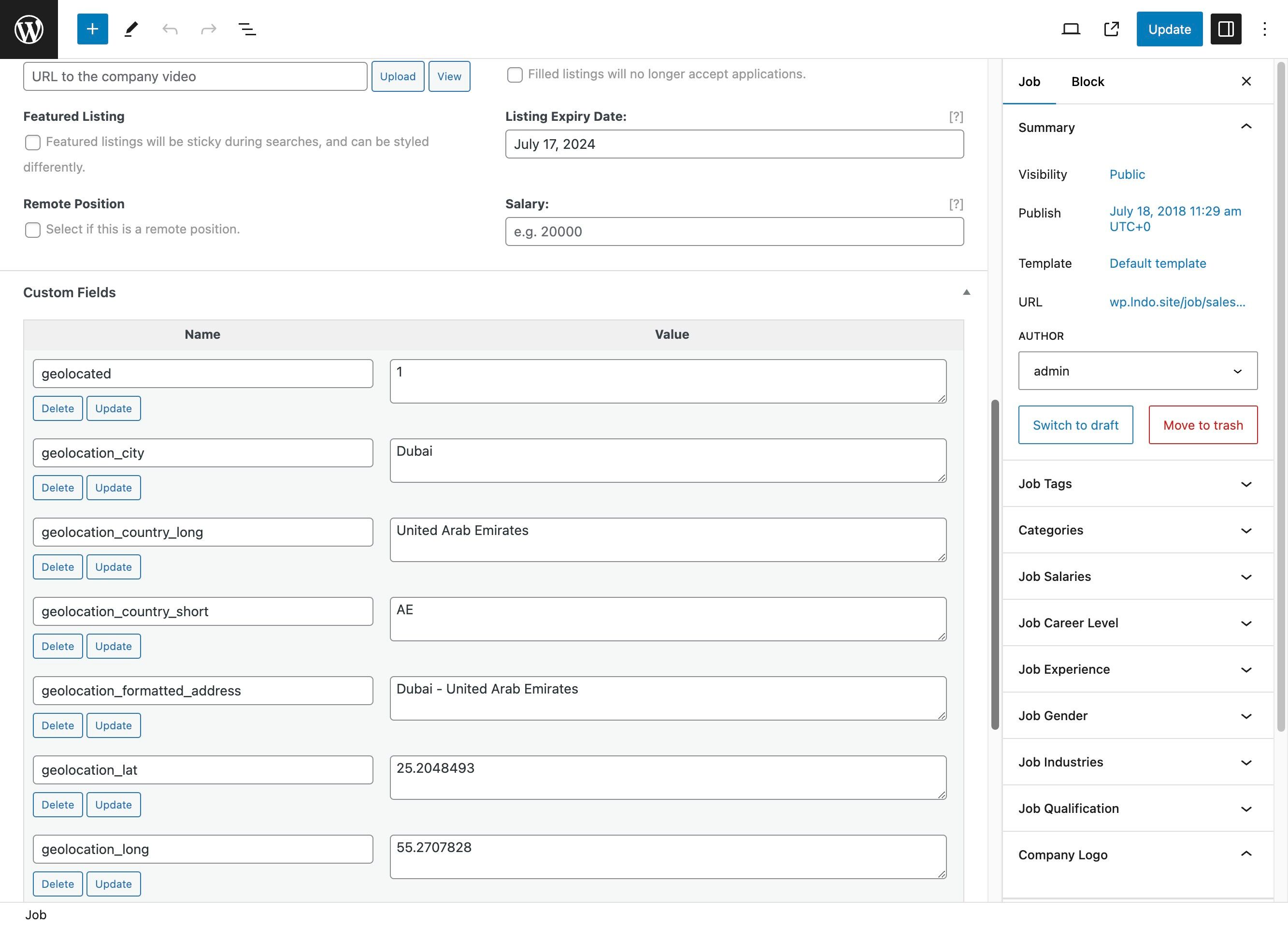
Task: Collapse the Custom Fields section arrow
Action: [x=967, y=292]
